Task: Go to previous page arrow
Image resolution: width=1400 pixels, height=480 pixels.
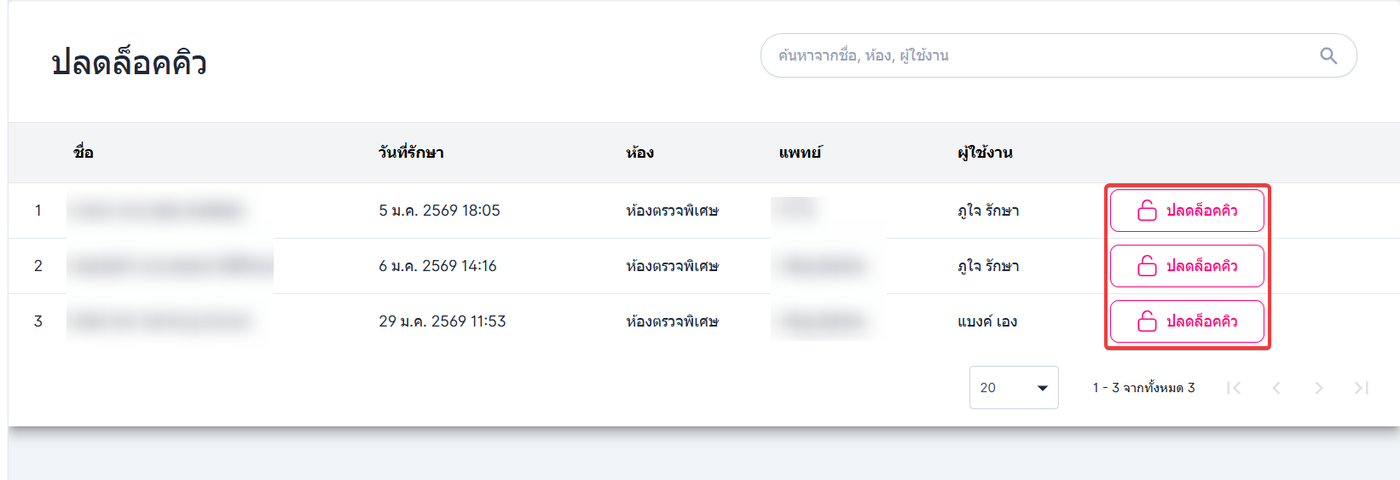Action: coord(1276,388)
